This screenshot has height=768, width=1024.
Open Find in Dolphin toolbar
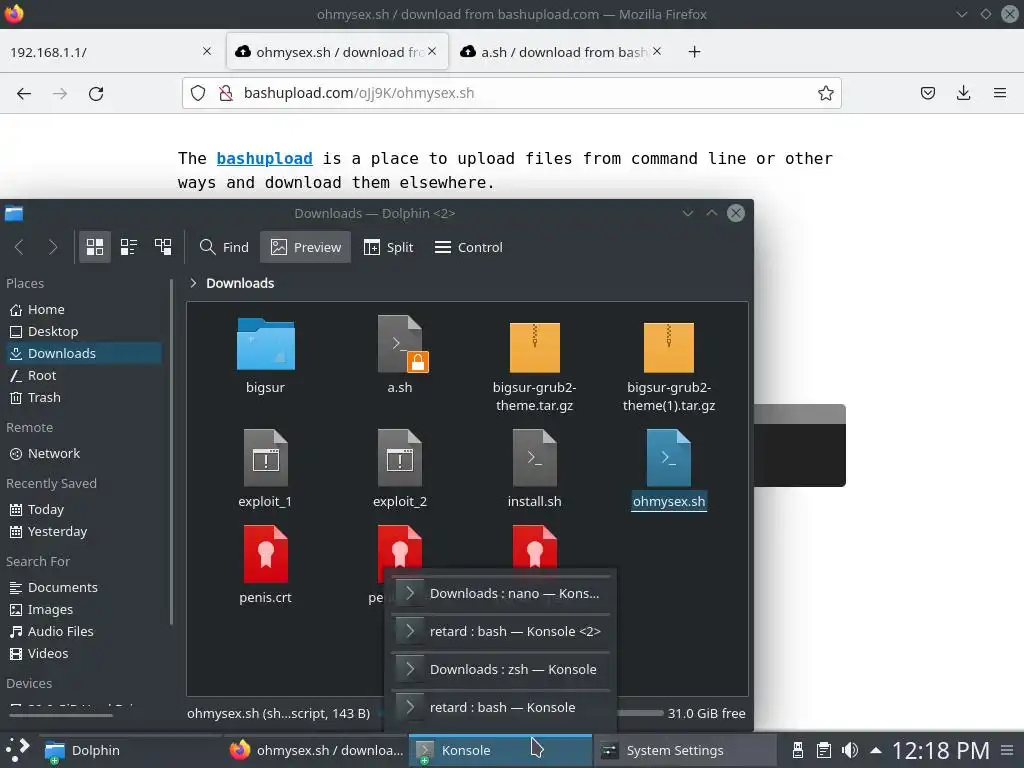coord(224,247)
